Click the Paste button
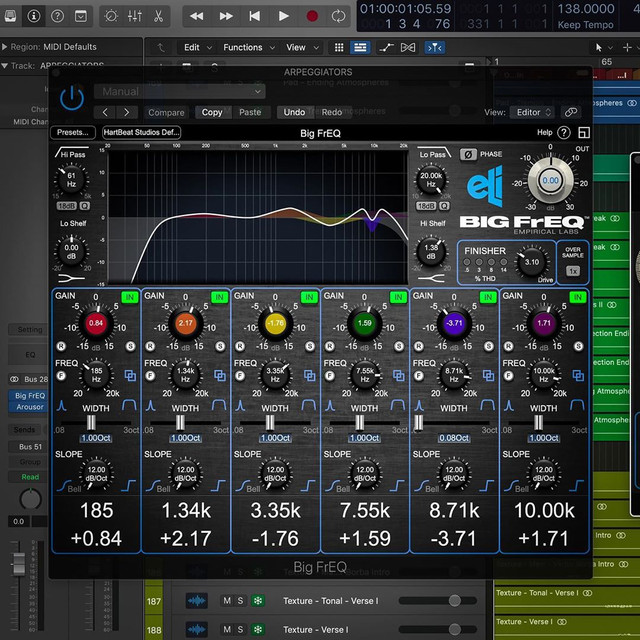Viewport: 640px width, 640px height. pyautogui.click(x=250, y=112)
